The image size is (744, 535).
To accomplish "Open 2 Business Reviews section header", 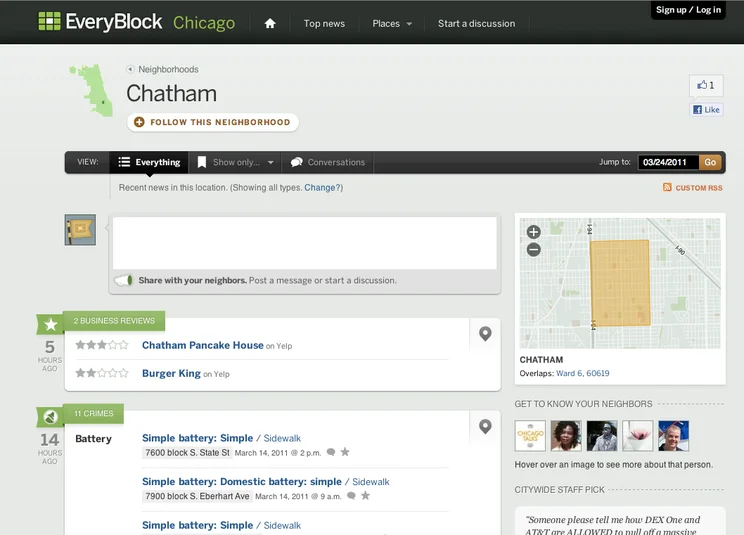I will pos(114,321).
